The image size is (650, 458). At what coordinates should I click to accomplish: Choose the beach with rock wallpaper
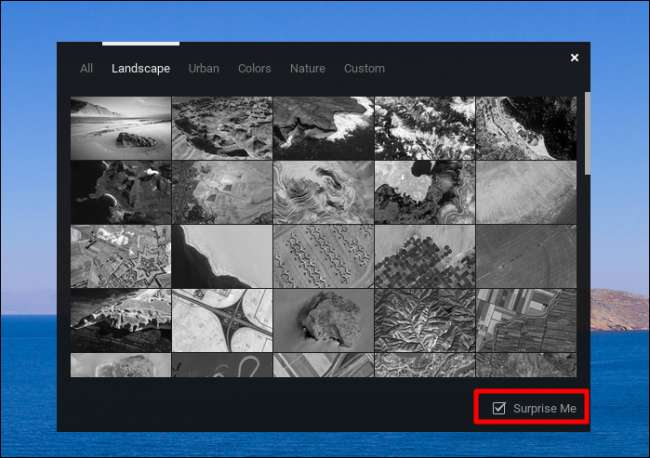120,128
